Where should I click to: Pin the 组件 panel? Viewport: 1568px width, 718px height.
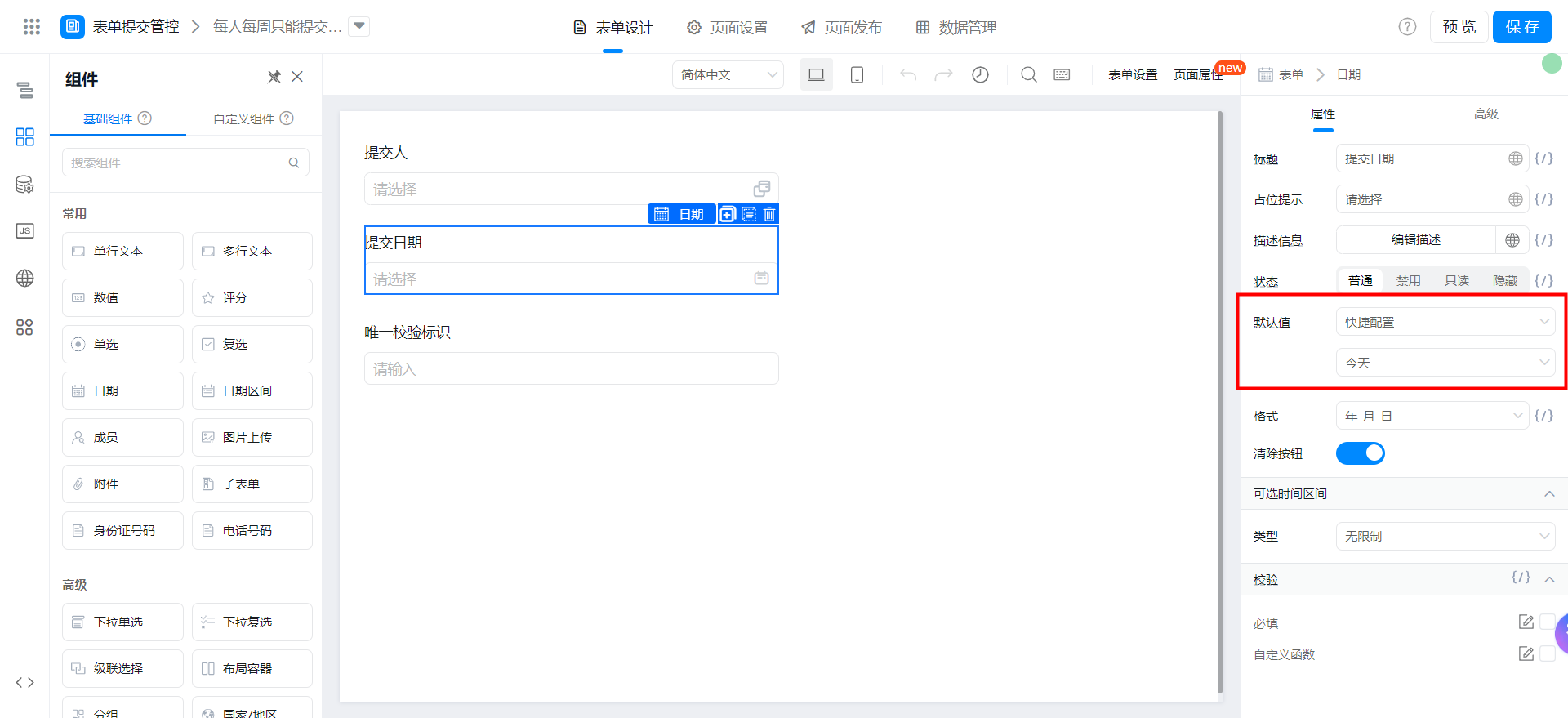(274, 77)
